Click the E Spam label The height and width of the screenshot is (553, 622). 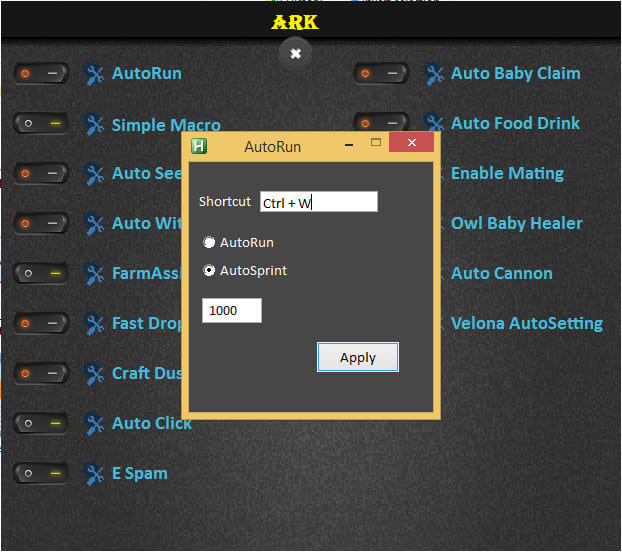(x=140, y=474)
